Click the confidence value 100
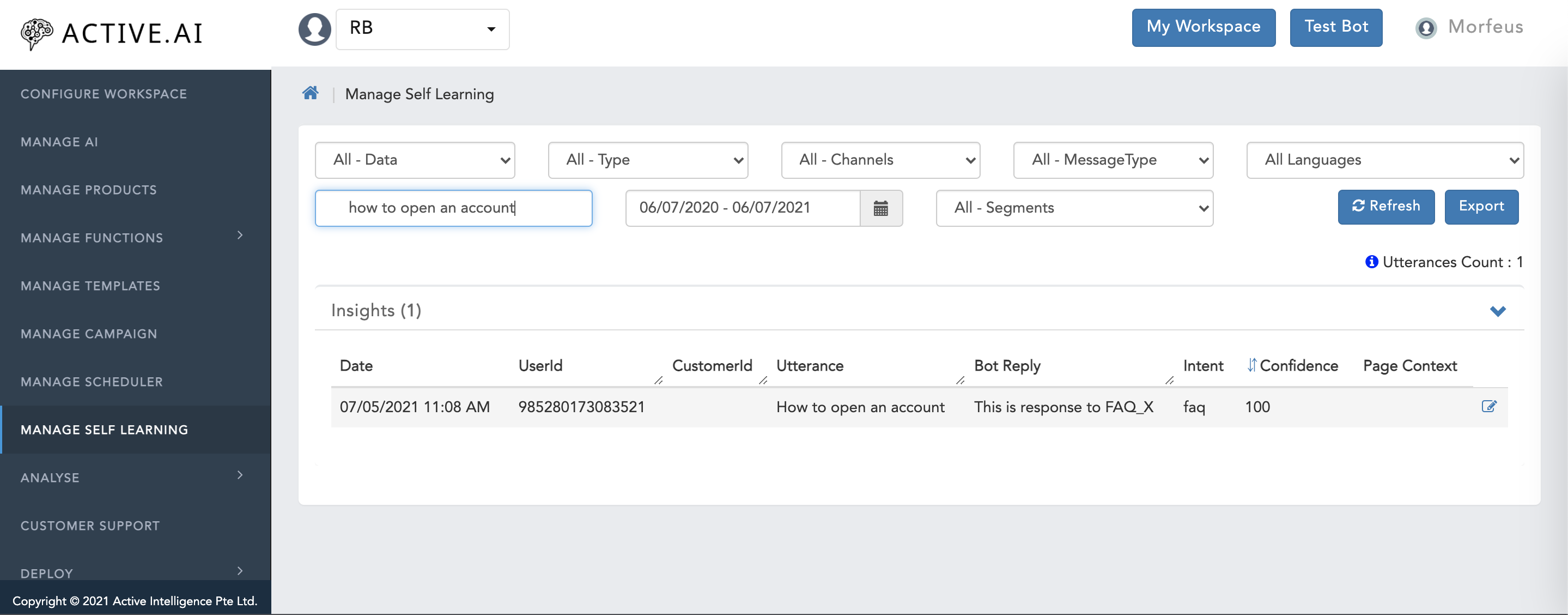The image size is (1568, 615). (x=1257, y=407)
